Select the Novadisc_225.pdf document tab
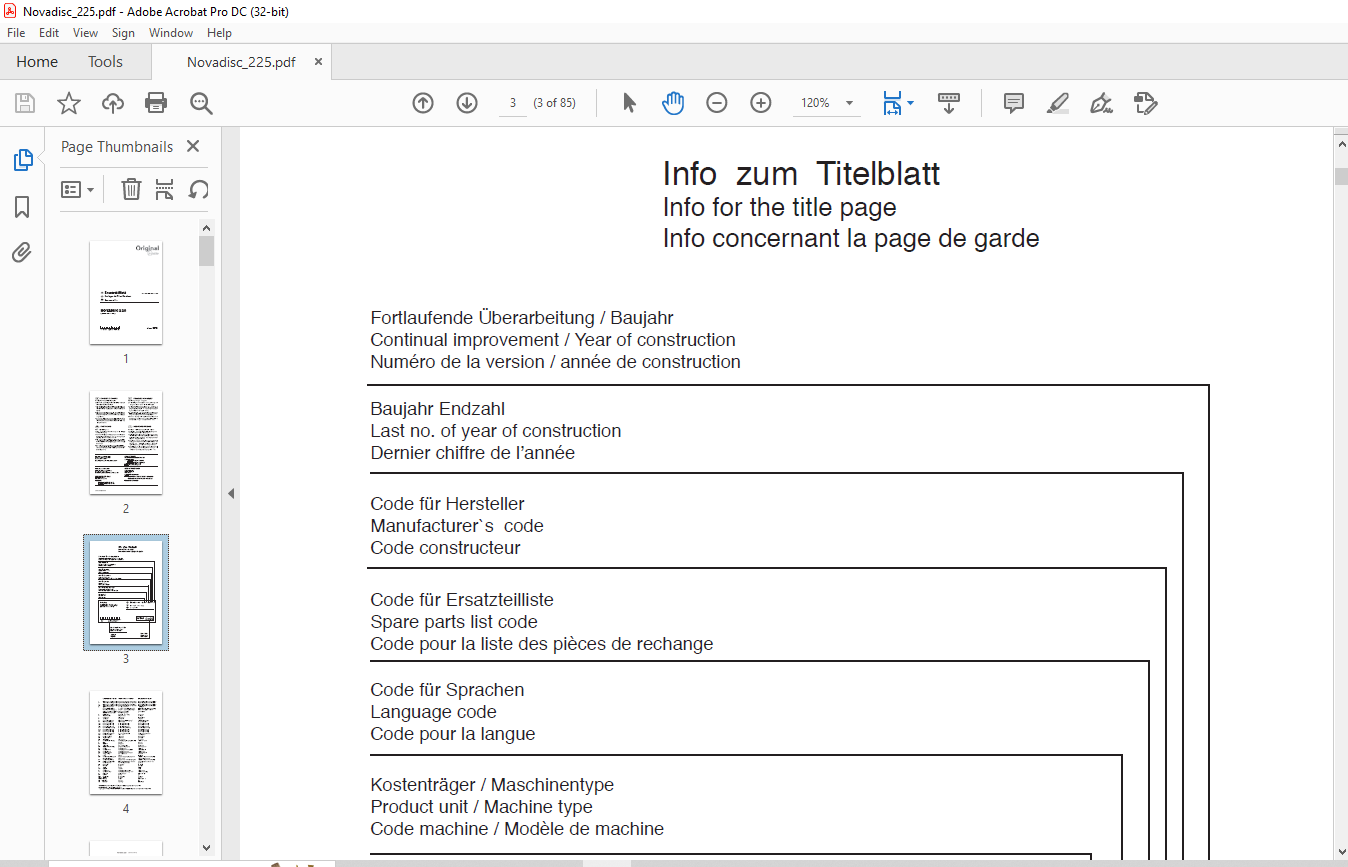The width and height of the screenshot is (1348, 867). 241,62
